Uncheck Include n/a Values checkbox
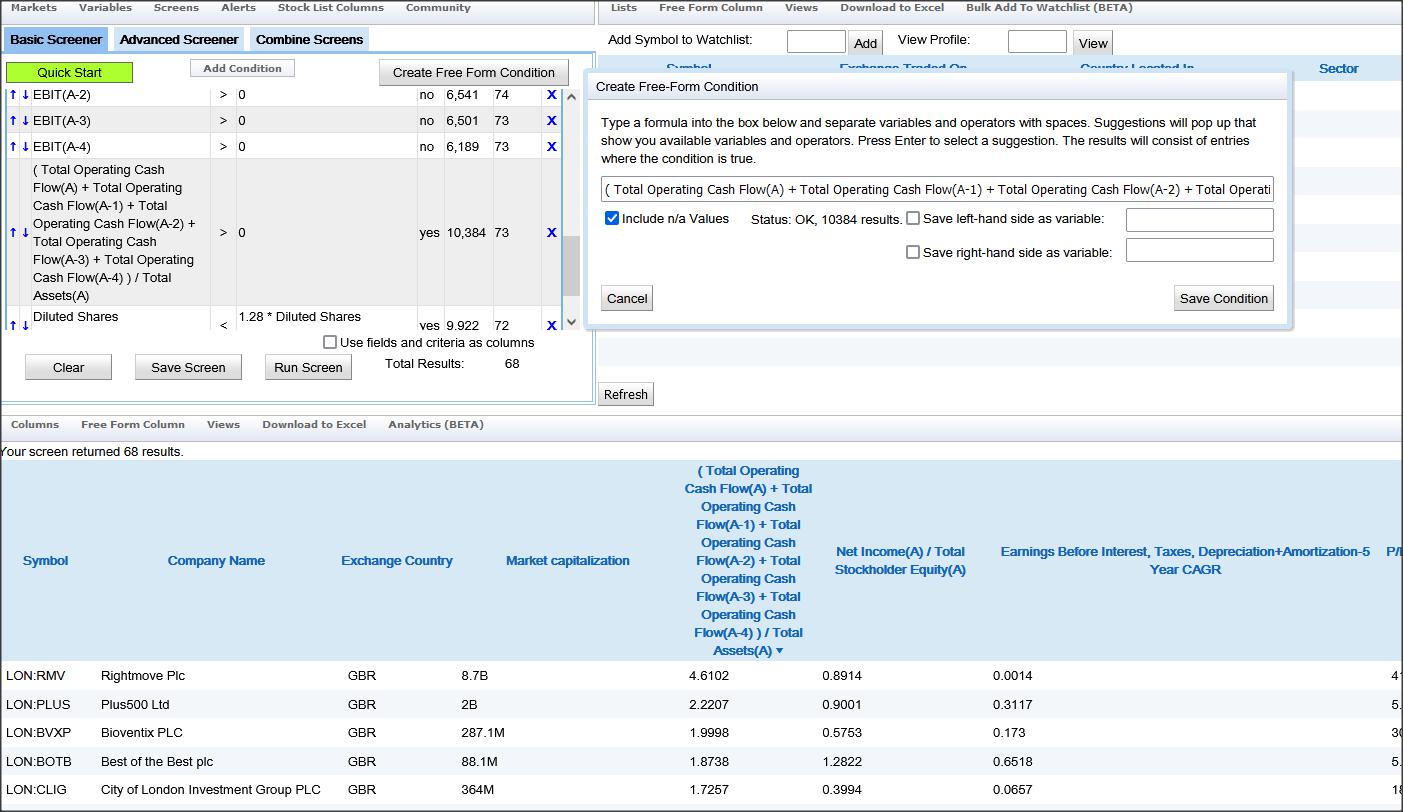 612,219
